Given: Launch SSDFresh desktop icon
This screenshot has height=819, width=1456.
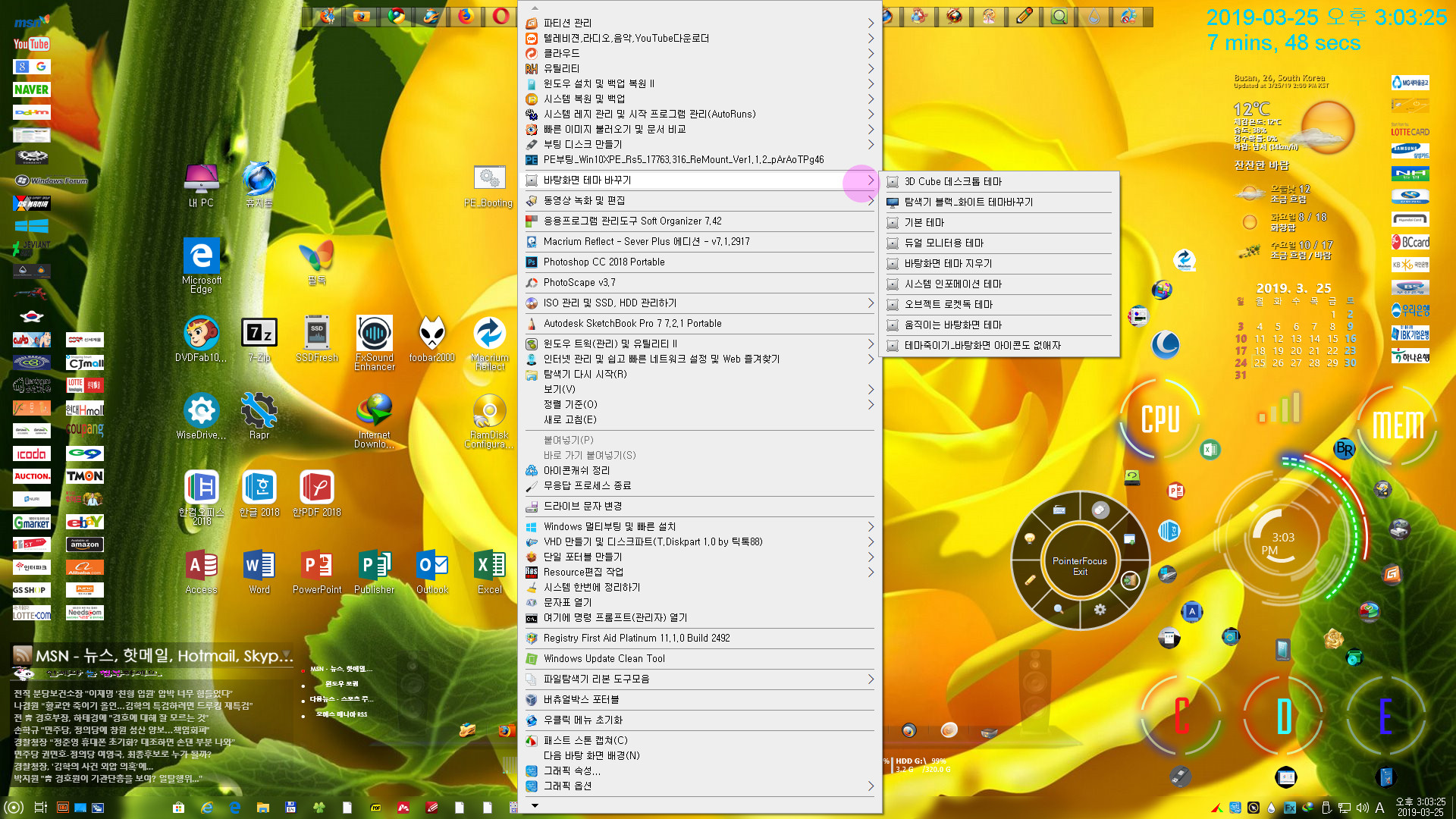Looking at the screenshot, I should pos(317,339).
